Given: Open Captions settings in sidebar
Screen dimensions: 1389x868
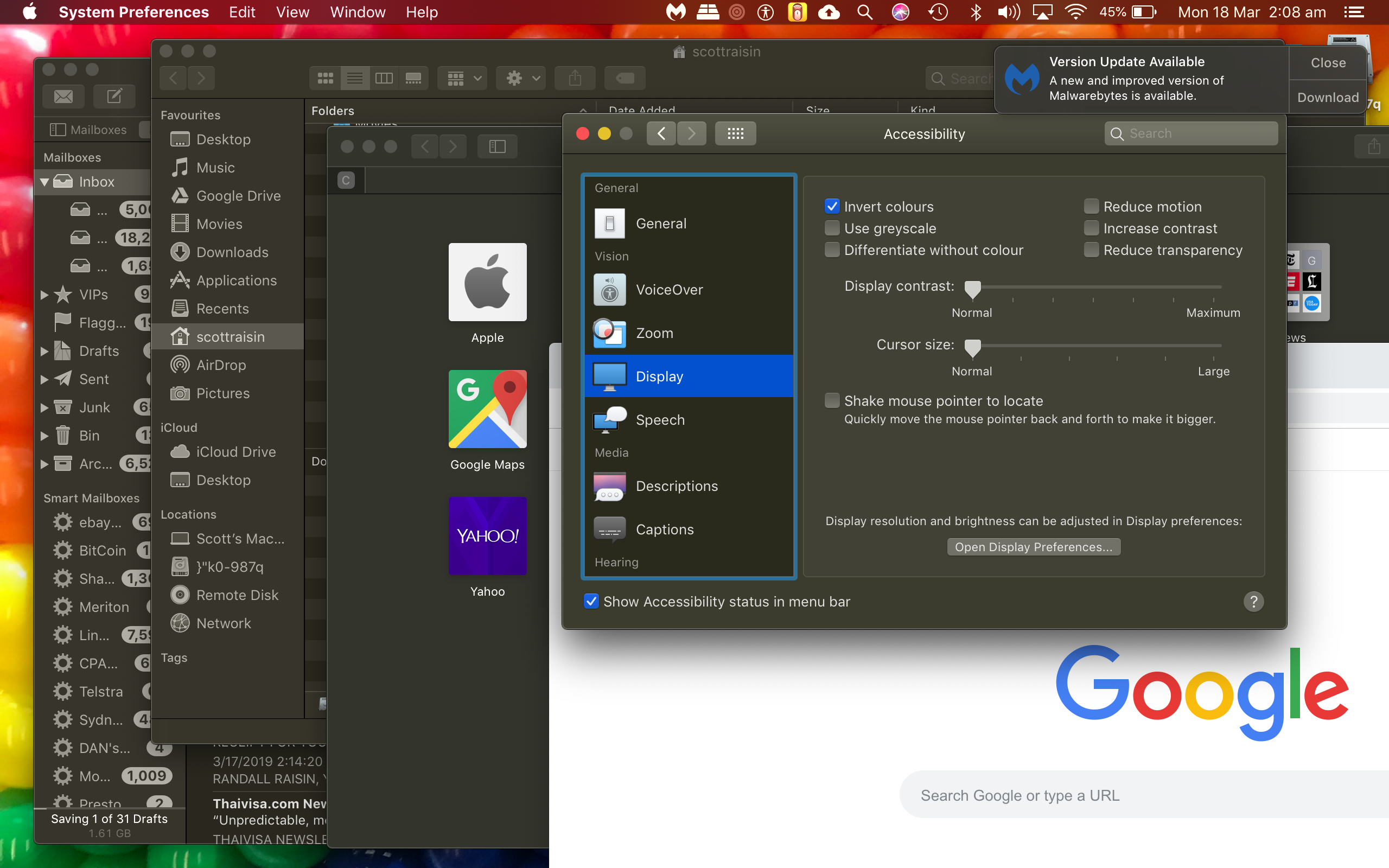Looking at the screenshot, I should tap(664, 529).
